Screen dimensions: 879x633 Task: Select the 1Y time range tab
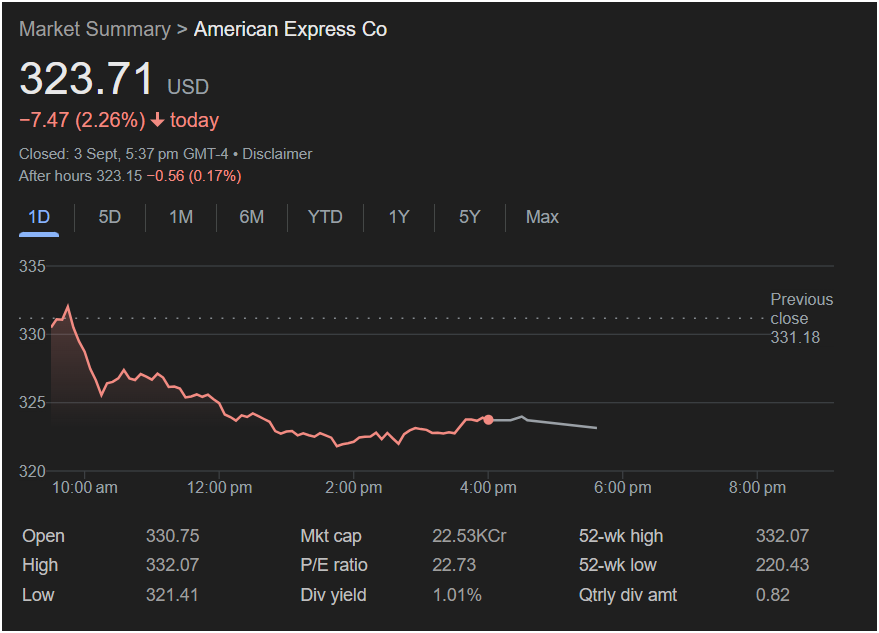coord(399,217)
